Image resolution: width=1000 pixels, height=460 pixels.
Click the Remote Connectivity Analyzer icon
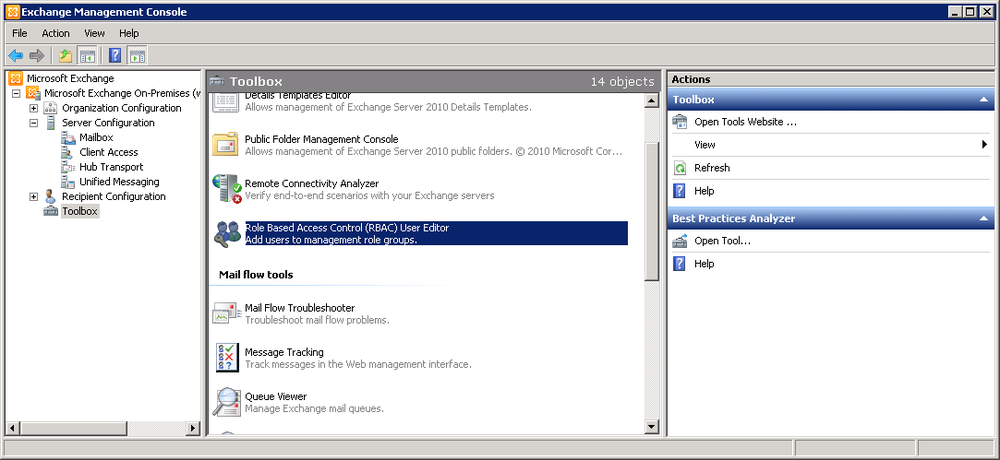tap(226, 189)
